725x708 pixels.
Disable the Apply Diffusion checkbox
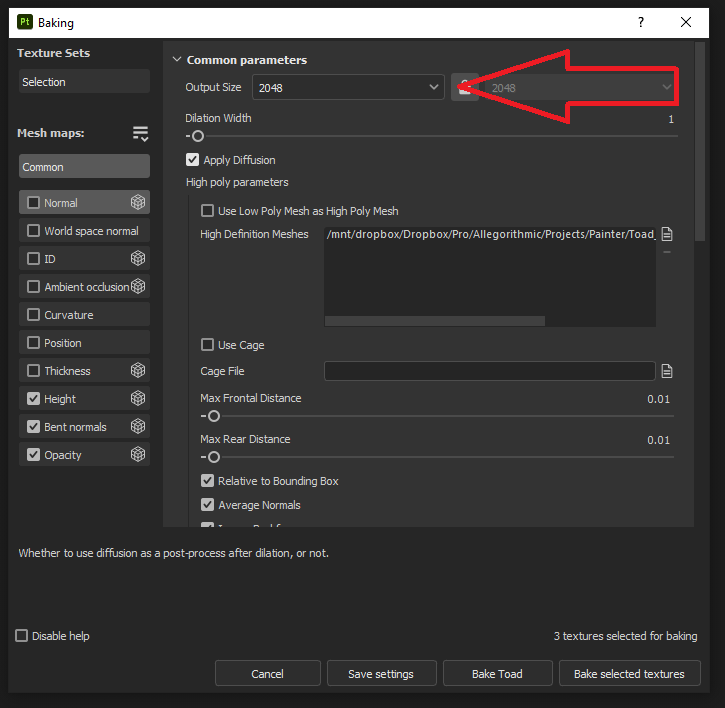tap(193, 160)
